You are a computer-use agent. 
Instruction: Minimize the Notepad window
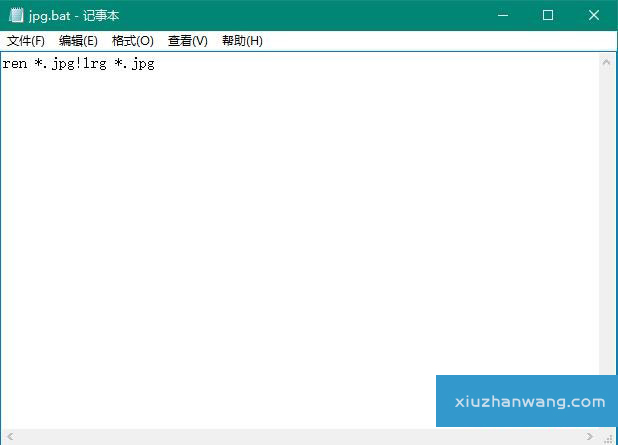click(503, 15)
